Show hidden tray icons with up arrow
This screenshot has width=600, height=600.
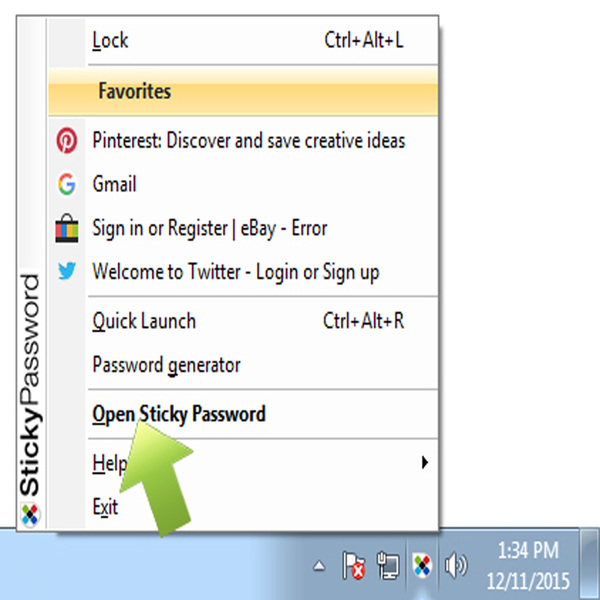(x=319, y=566)
